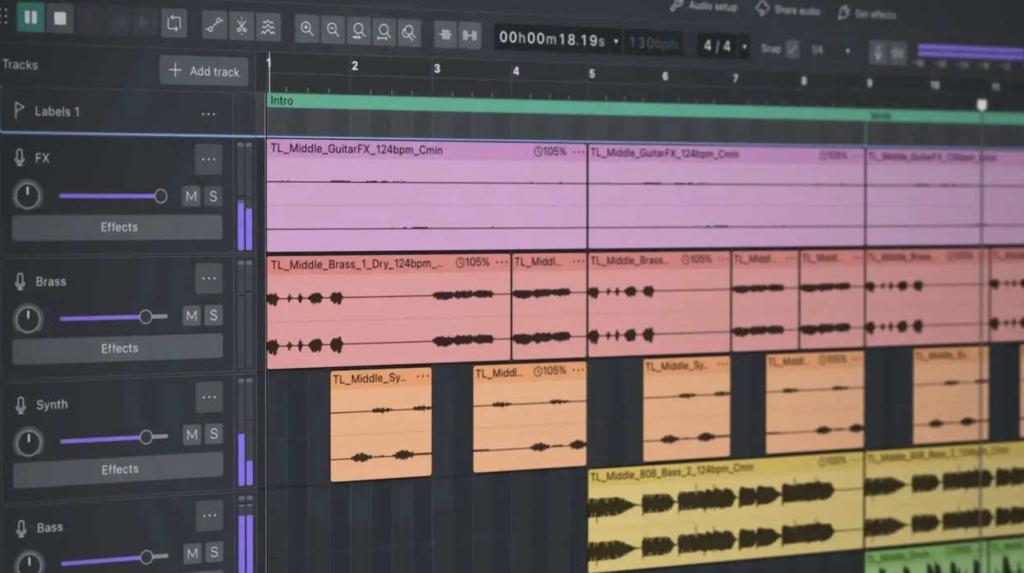Click the pan knob of FX track
This screenshot has width=1024, height=573.
27,195
